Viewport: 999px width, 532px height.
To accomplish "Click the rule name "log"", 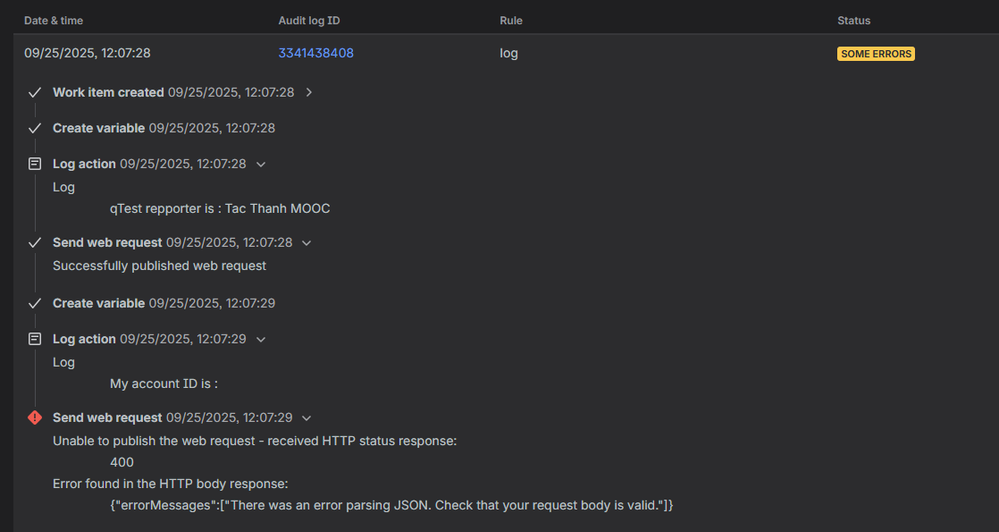I will [509, 53].
